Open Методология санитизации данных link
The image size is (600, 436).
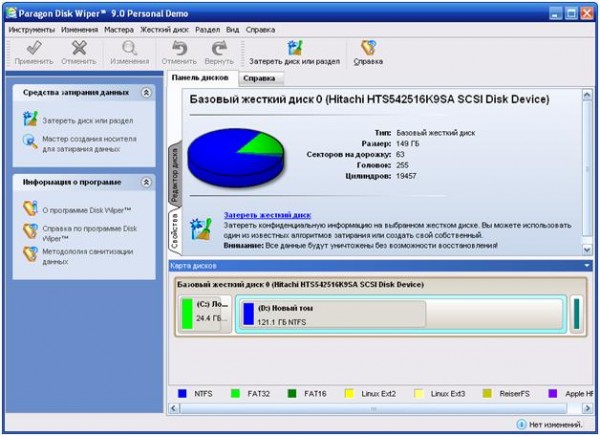pyautogui.click(x=88, y=256)
